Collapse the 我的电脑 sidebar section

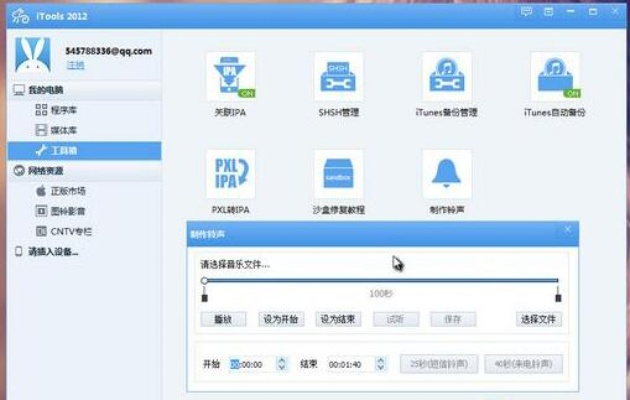point(40,90)
